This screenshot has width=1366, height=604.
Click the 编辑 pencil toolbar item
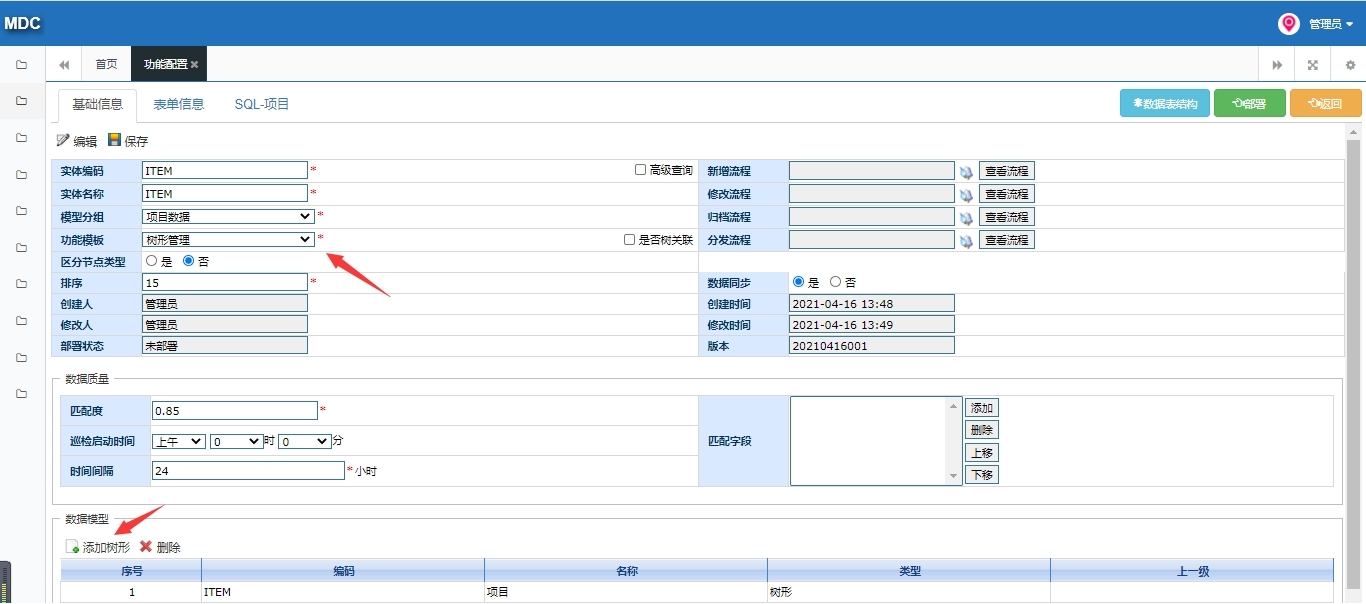tap(77, 141)
